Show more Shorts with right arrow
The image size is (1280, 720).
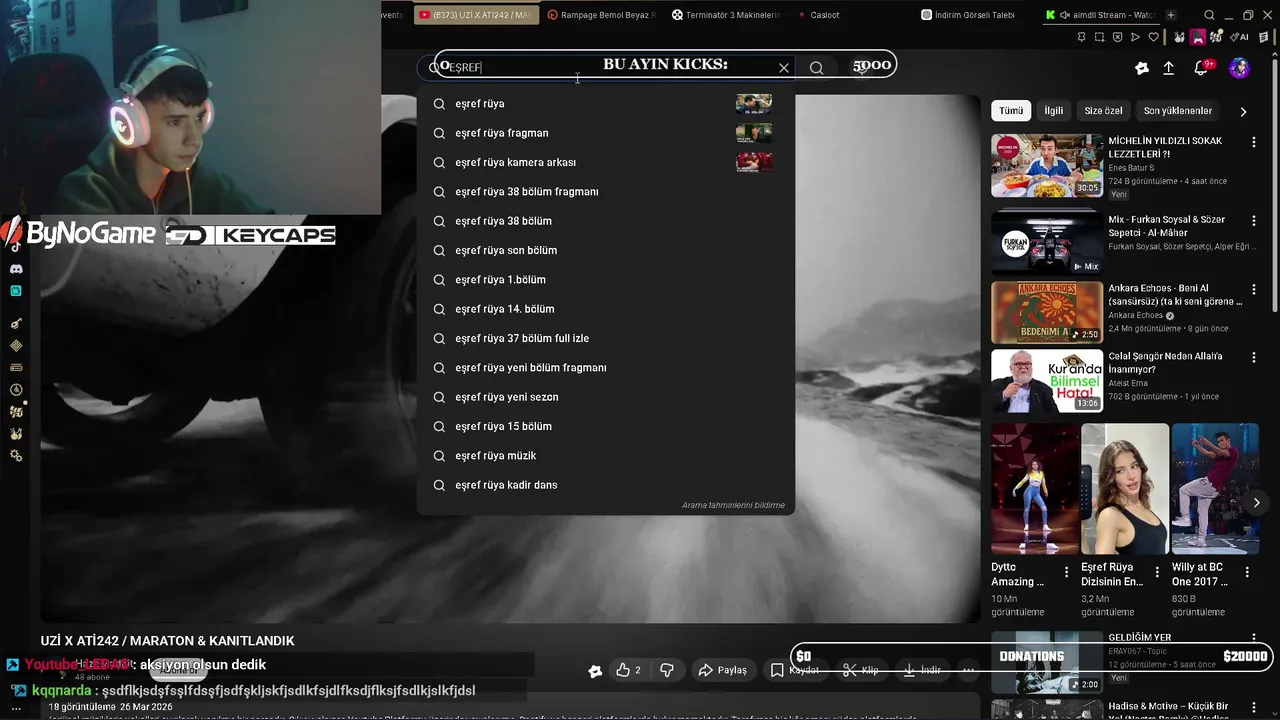coord(1256,503)
